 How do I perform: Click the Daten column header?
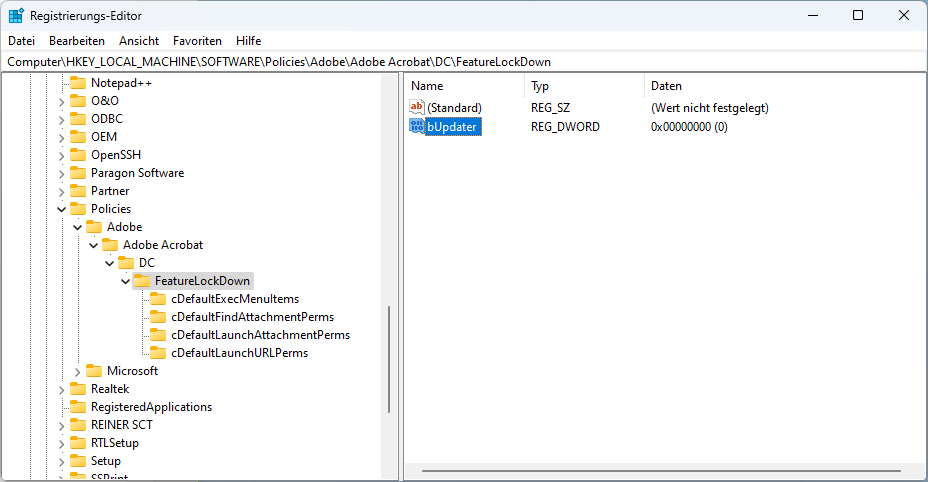(x=665, y=86)
